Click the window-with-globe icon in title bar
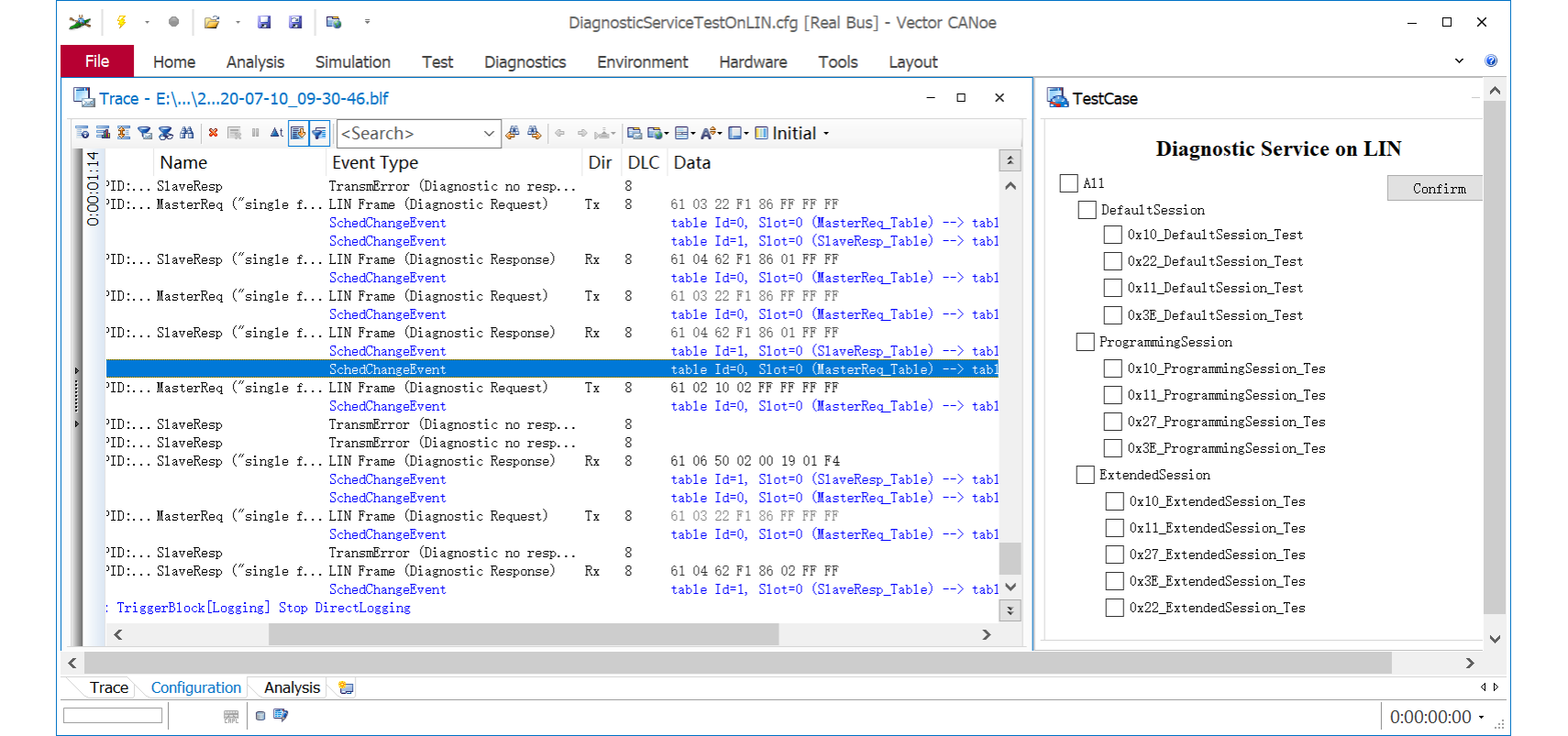This screenshot has width=1568, height=736. pos(334,22)
